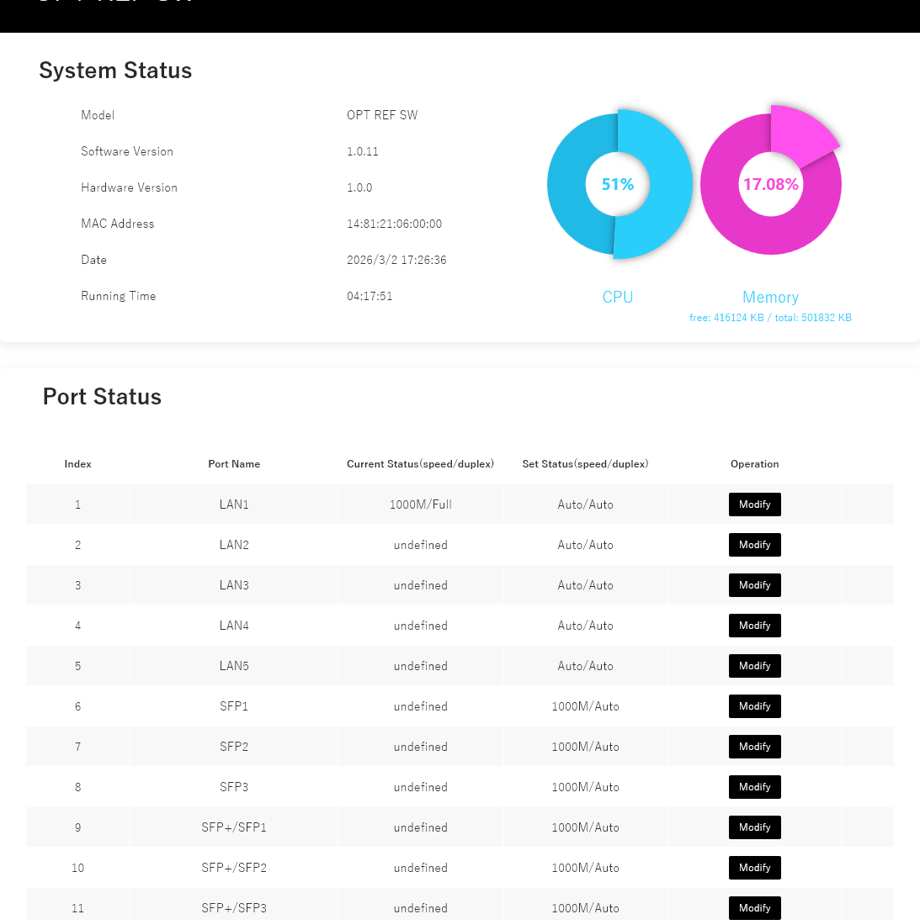Image resolution: width=920 pixels, height=920 pixels.
Task: Click the Port Name column header
Action: pos(234,464)
